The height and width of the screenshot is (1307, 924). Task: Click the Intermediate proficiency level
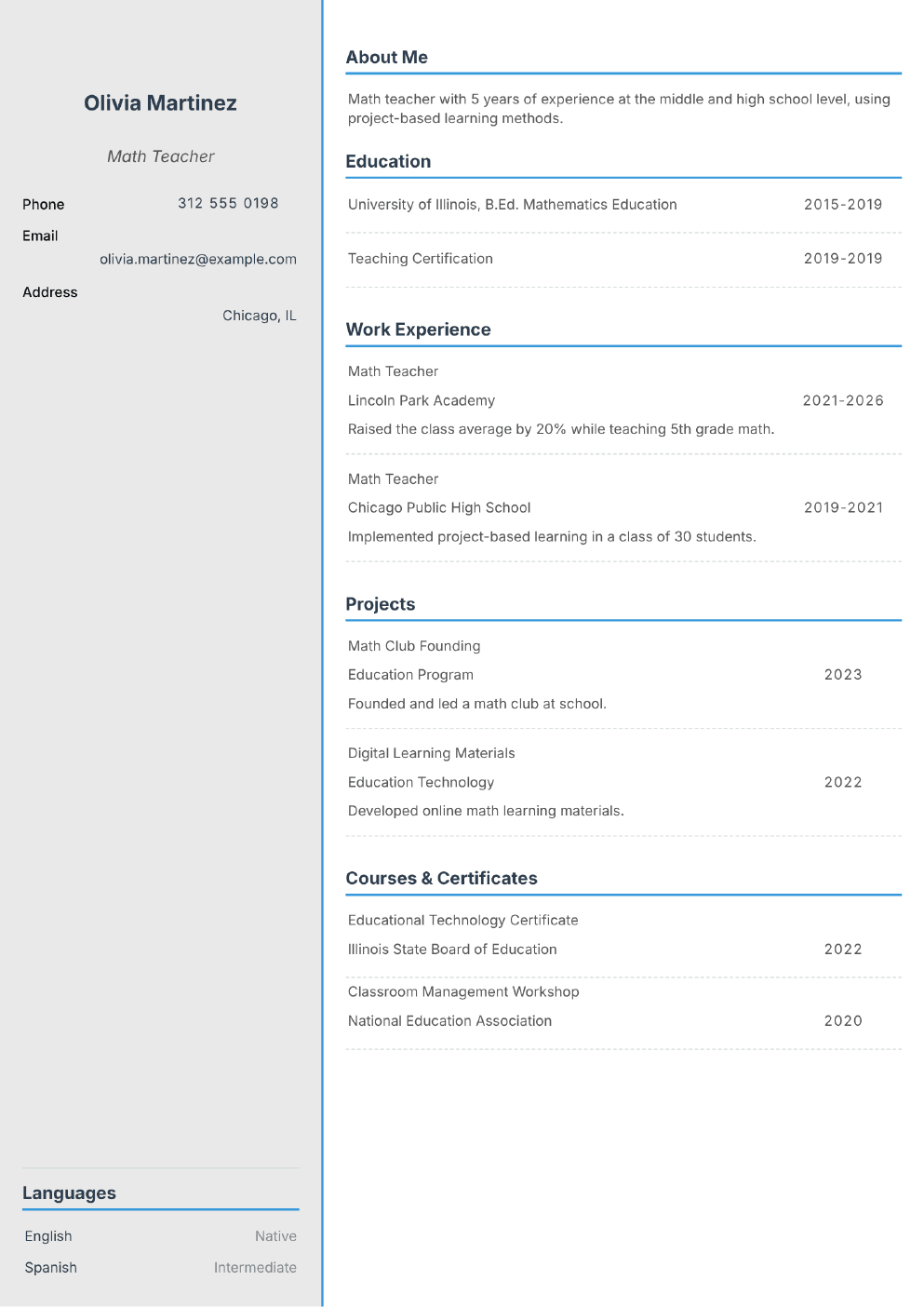[255, 1268]
